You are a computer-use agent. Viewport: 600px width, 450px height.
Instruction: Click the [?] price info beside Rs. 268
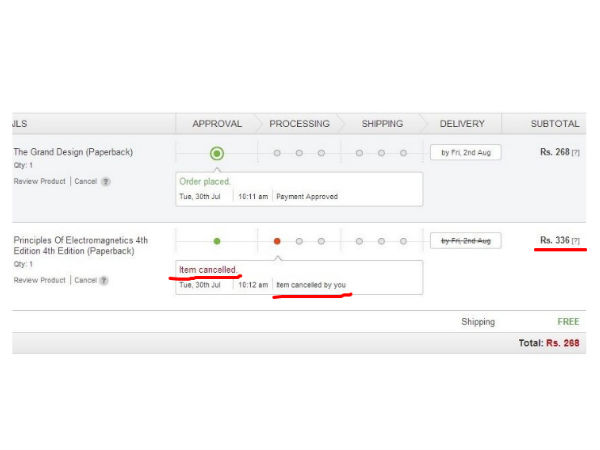click(575, 153)
